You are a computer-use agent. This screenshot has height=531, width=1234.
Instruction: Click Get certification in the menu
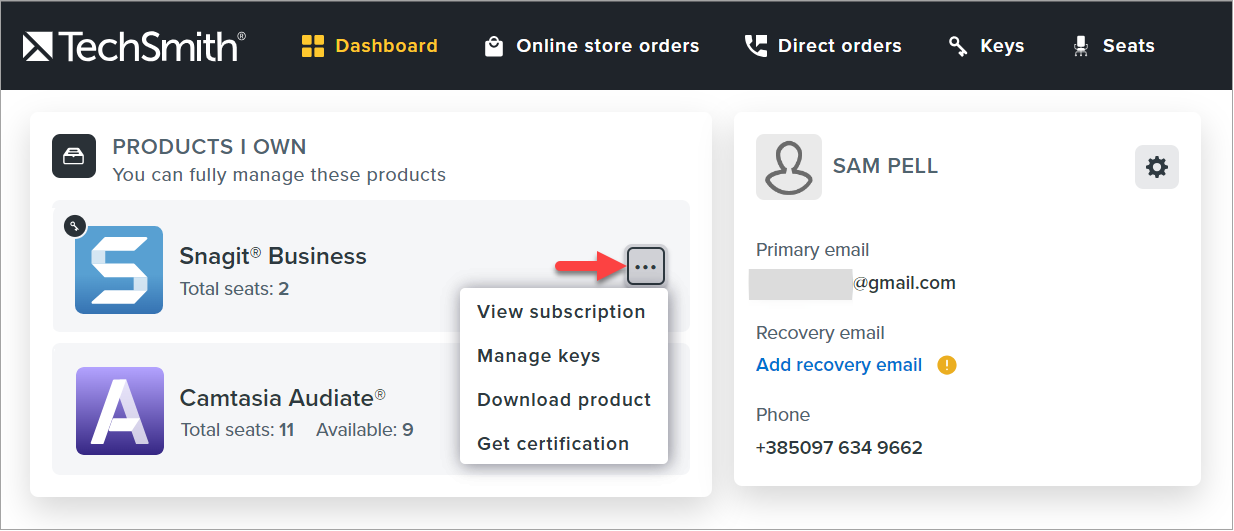[x=553, y=444]
